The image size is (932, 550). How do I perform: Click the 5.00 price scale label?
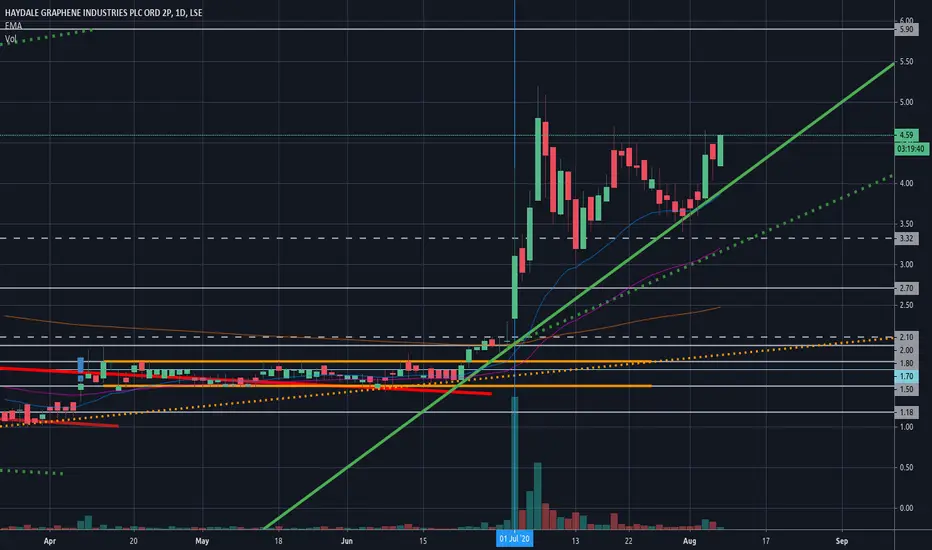[906, 102]
